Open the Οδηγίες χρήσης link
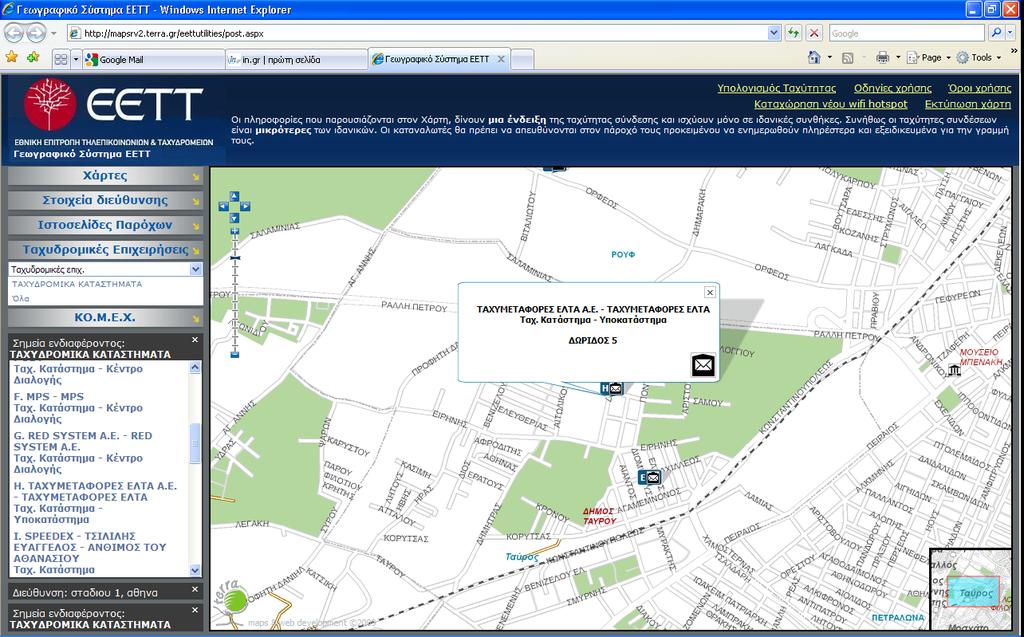This screenshot has height=637, width=1024. [x=893, y=88]
